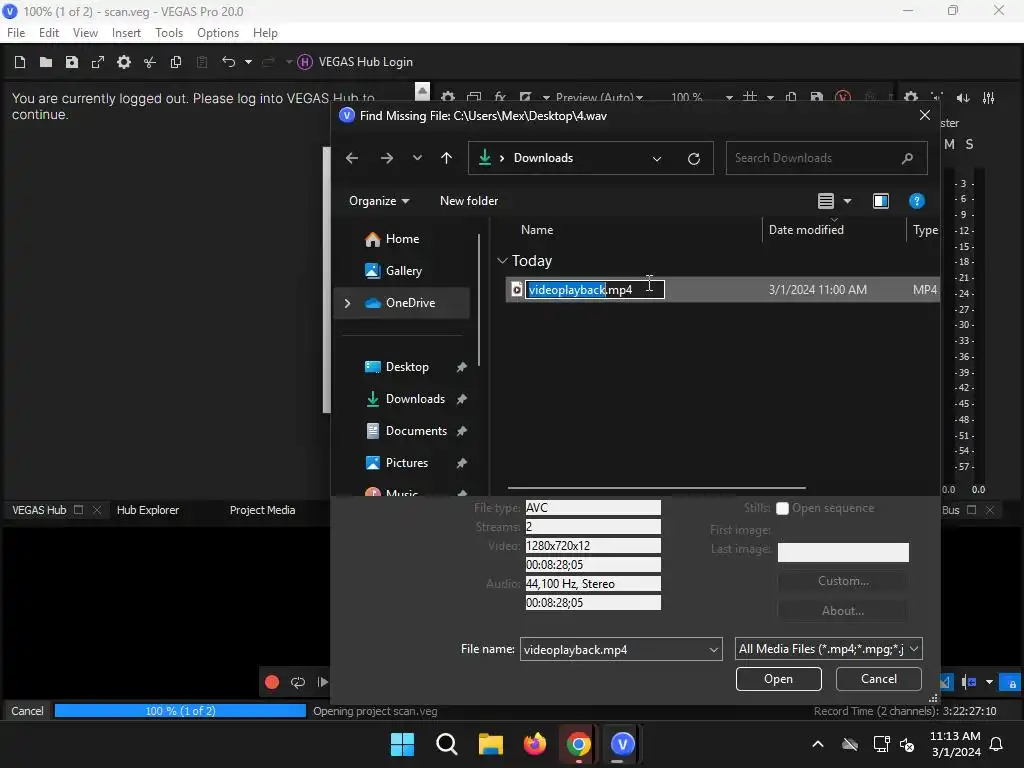Toggle loop playback icon

[298, 682]
